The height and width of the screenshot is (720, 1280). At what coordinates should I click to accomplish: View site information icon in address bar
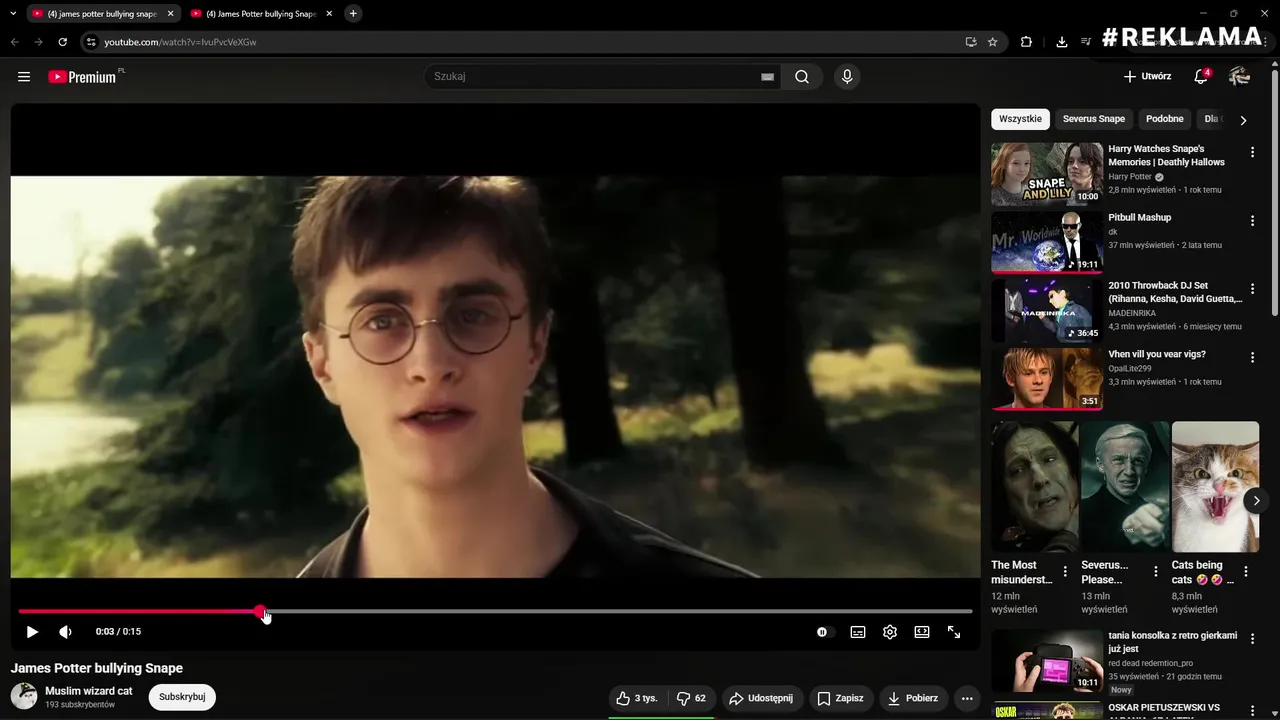91,42
